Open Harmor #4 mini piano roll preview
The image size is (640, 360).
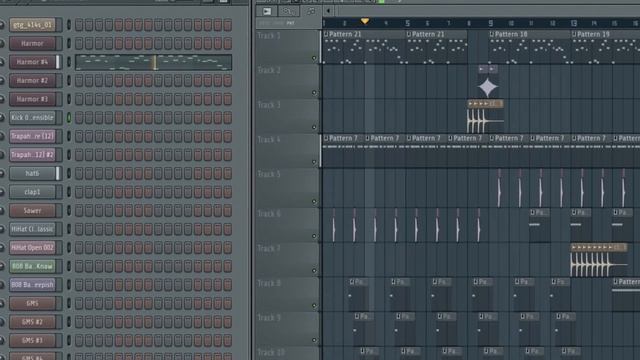click(x=153, y=62)
